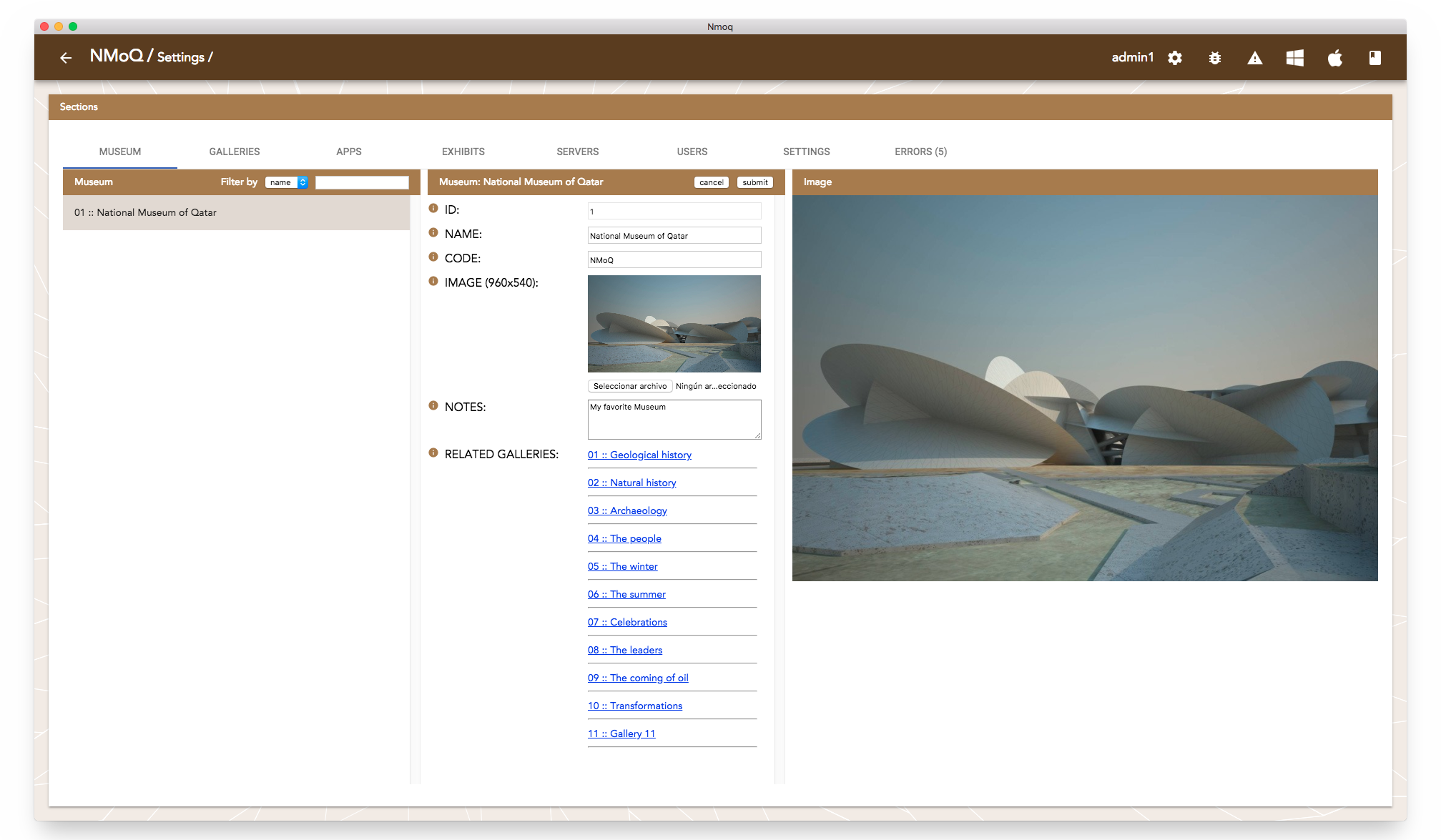
Task: Click info icon beside NOTES field
Action: pyautogui.click(x=433, y=405)
